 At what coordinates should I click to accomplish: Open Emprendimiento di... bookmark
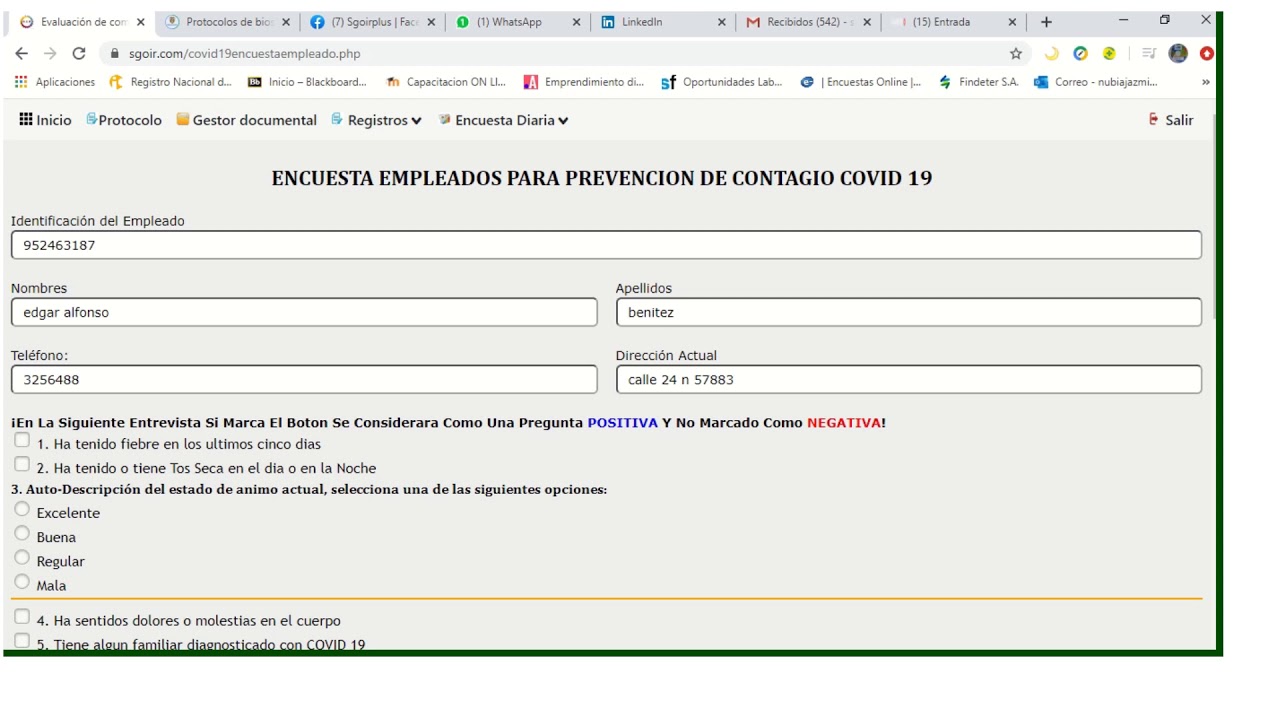584,82
